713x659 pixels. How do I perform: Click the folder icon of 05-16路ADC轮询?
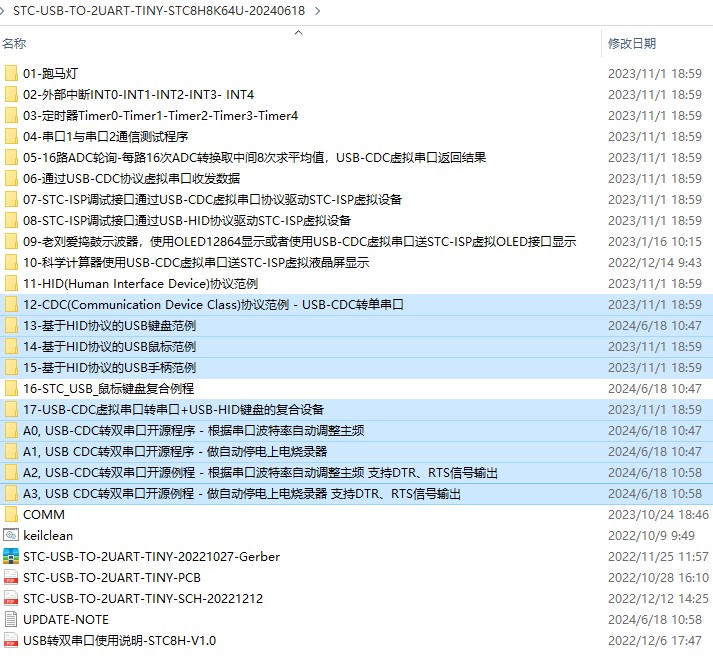pyautogui.click(x=11, y=157)
